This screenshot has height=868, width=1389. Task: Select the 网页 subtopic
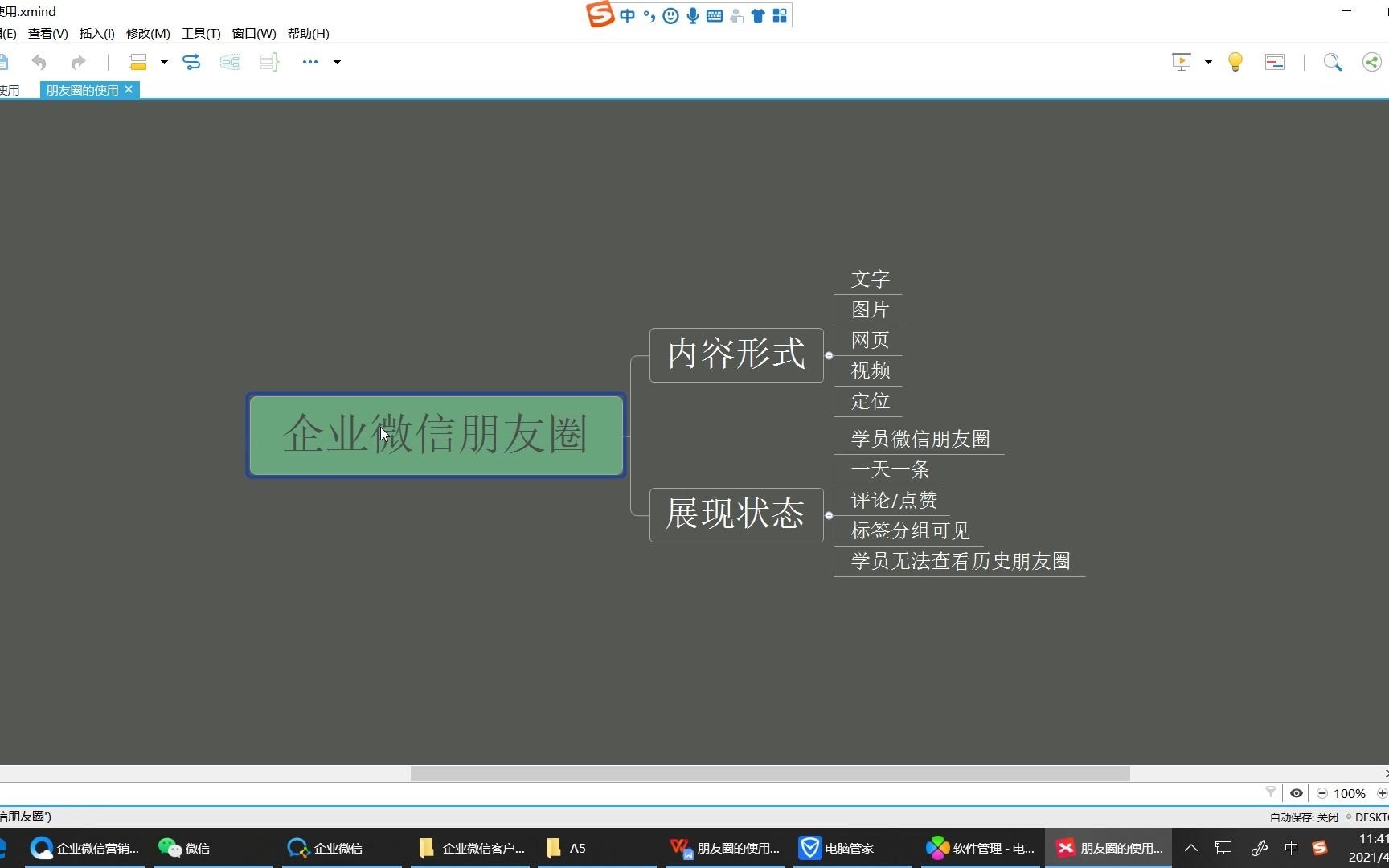click(870, 340)
